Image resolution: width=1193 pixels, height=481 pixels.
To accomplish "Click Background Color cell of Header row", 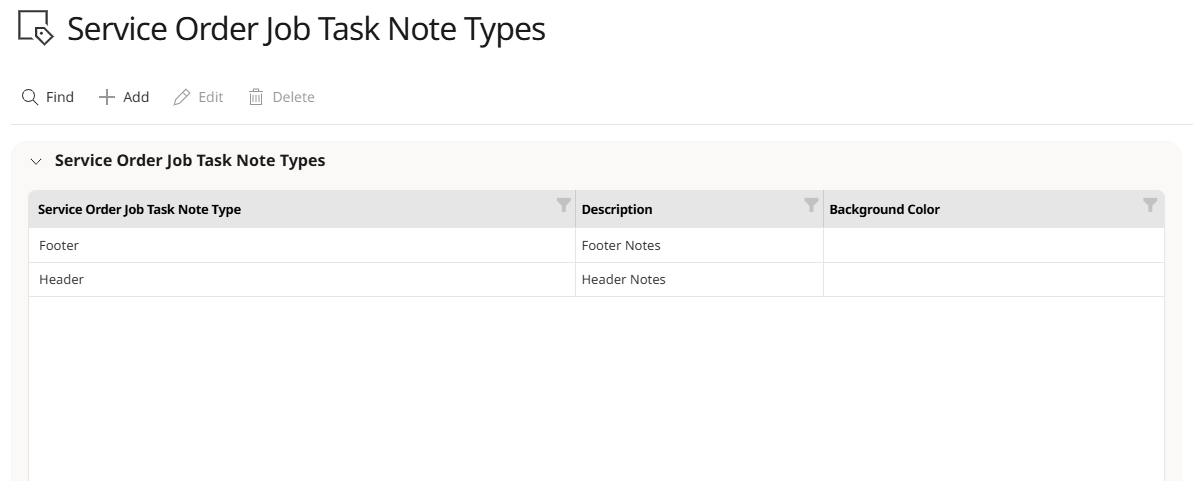I will [x=994, y=279].
